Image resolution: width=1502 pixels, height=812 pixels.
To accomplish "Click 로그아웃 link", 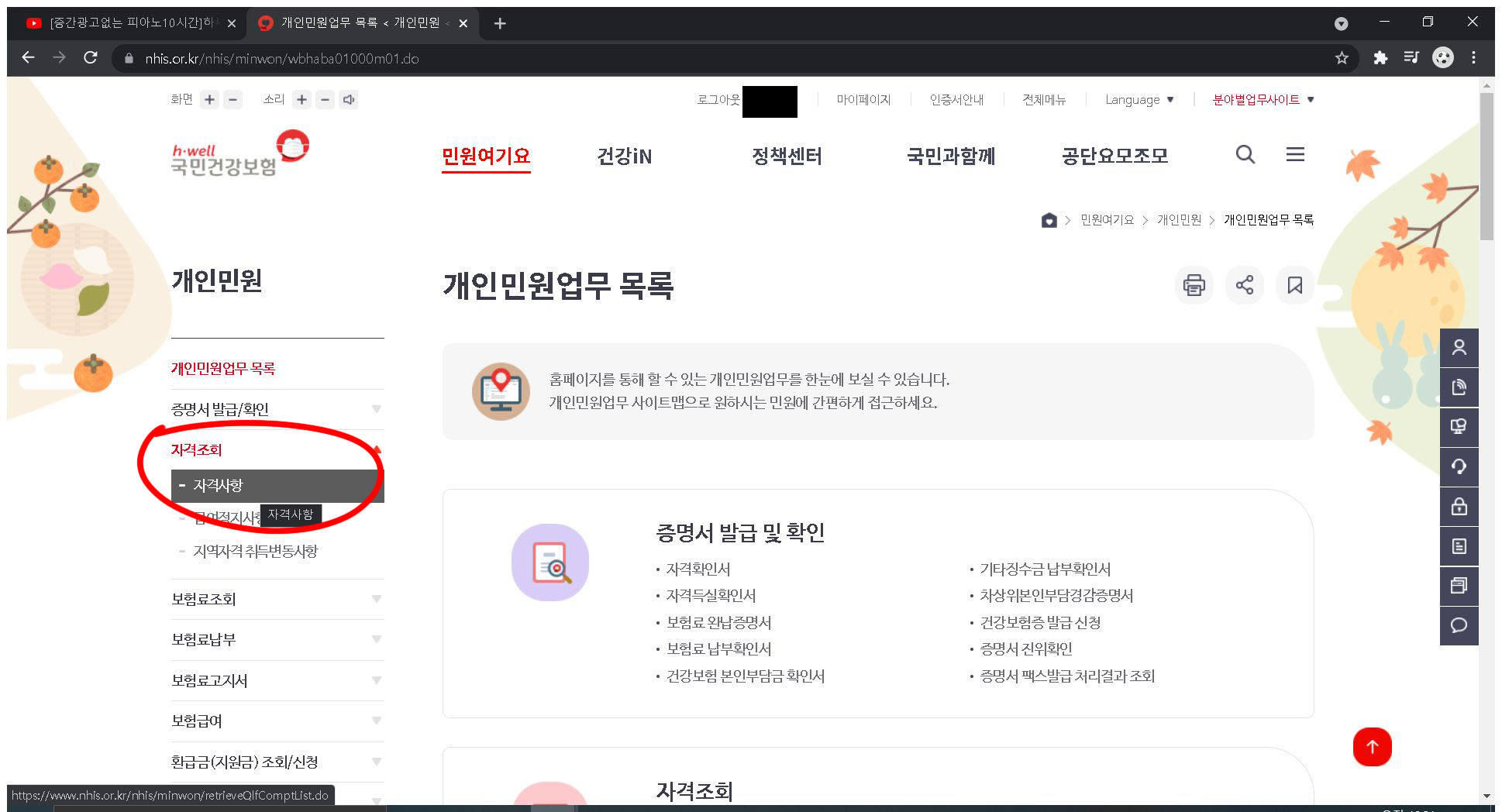I will (x=718, y=99).
